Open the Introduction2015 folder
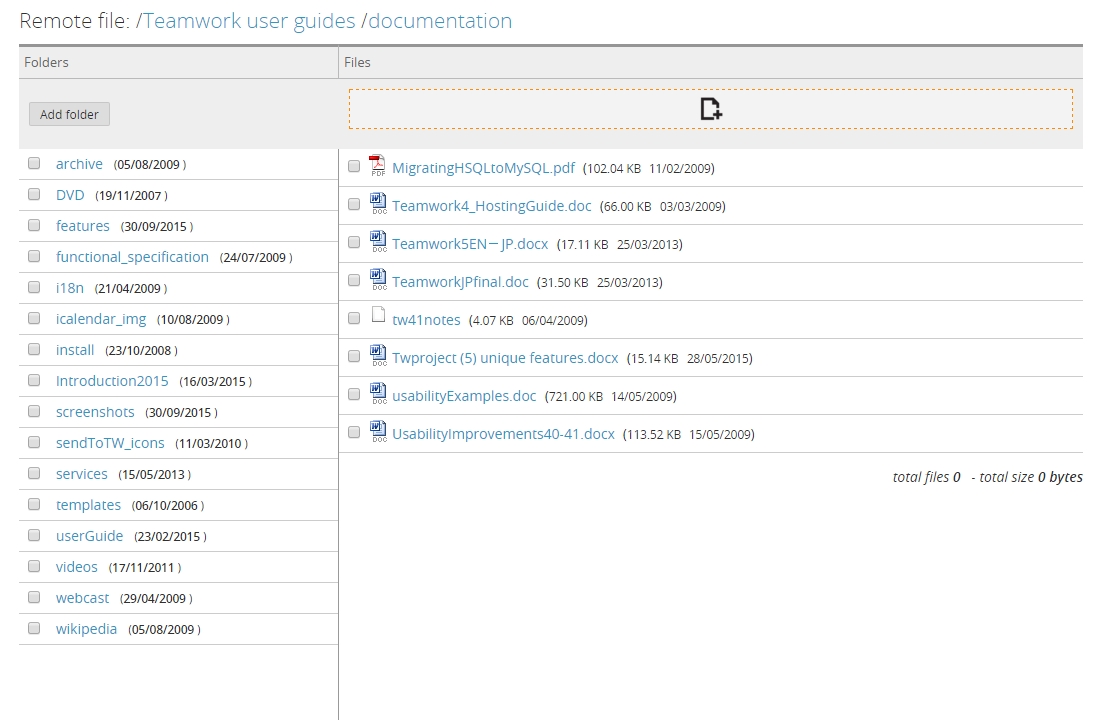The width and height of the screenshot is (1095, 720). click(112, 381)
